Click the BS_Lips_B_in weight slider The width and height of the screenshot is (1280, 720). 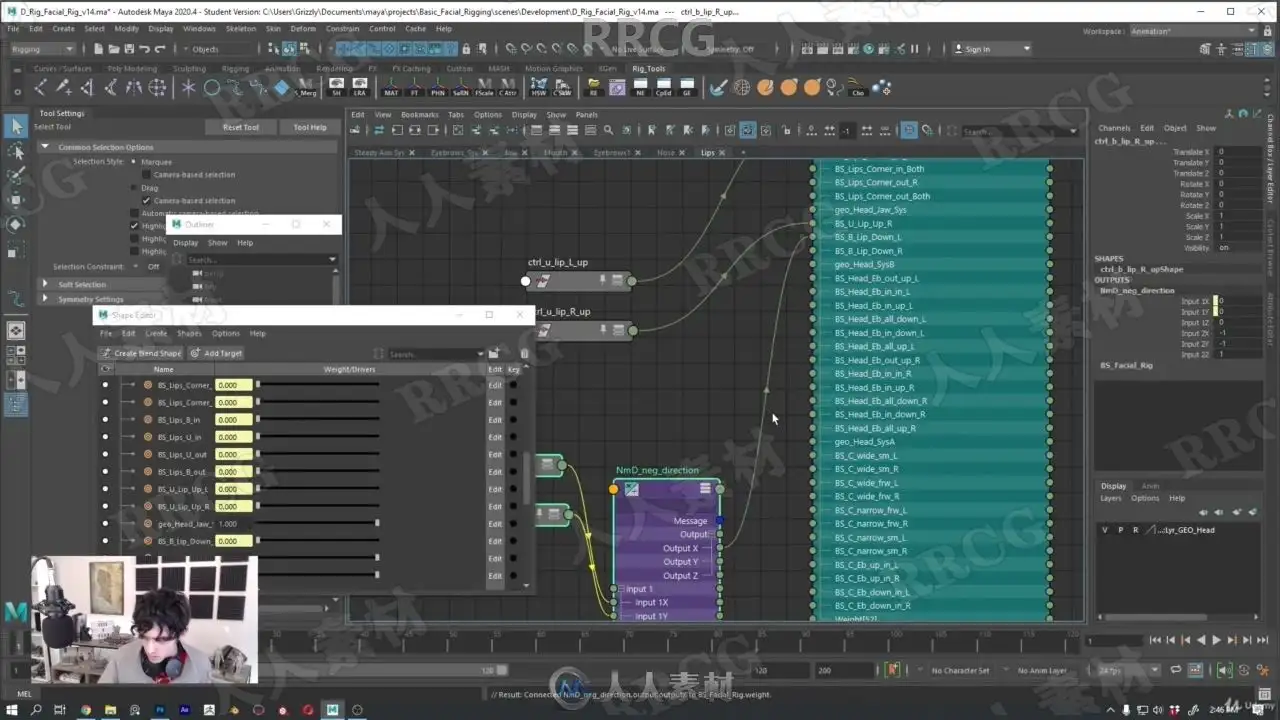(318, 420)
